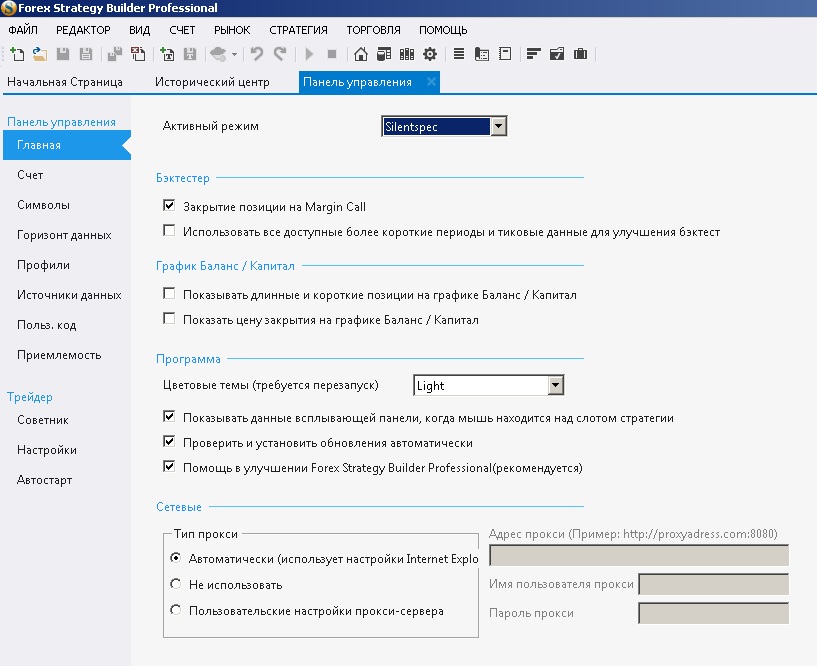
Task: Click the first grayed Save disk icon
Action: coord(63,54)
